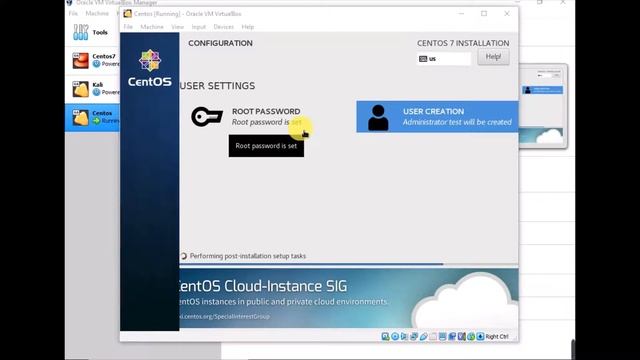Click the 'CentOS Cloud-Instance SIG' banner heading

(x=263, y=286)
